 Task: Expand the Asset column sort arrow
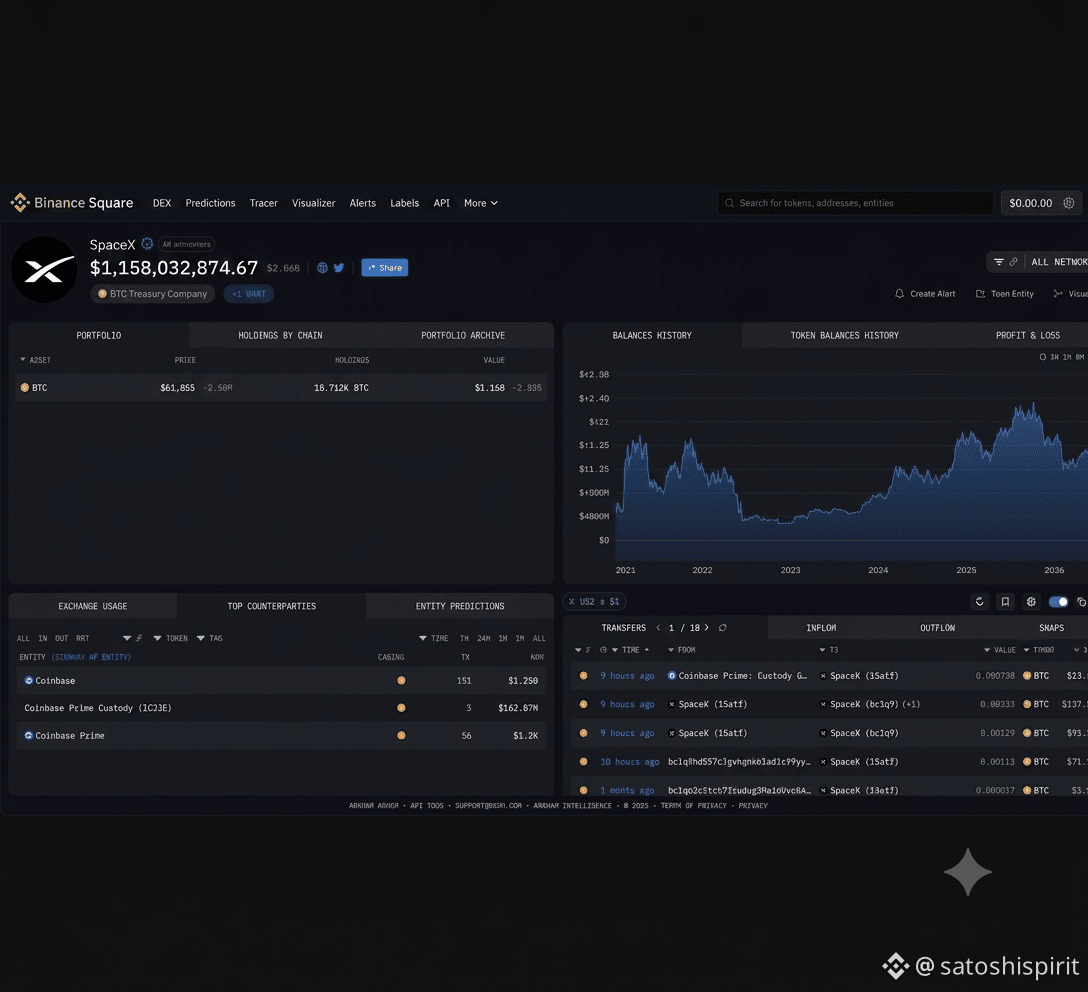(23, 359)
